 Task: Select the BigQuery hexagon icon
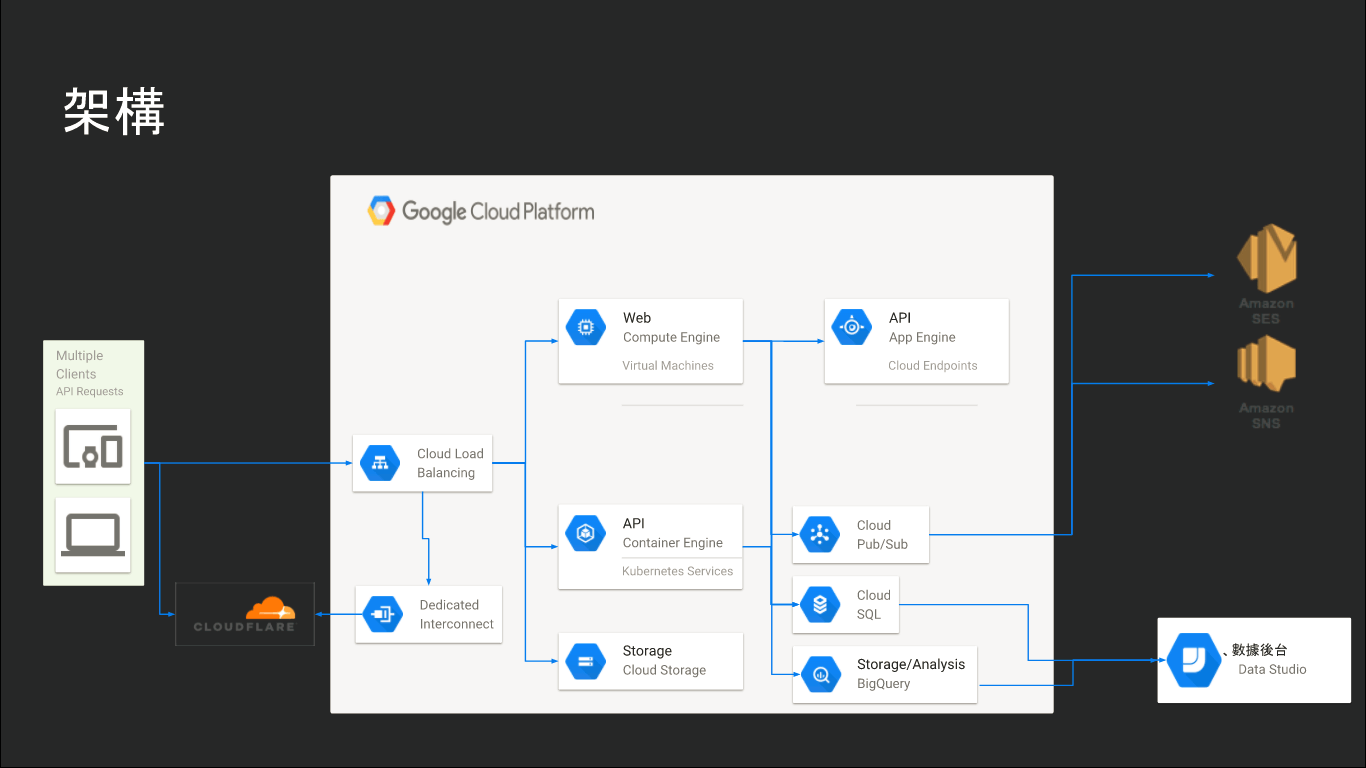(x=820, y=674)
